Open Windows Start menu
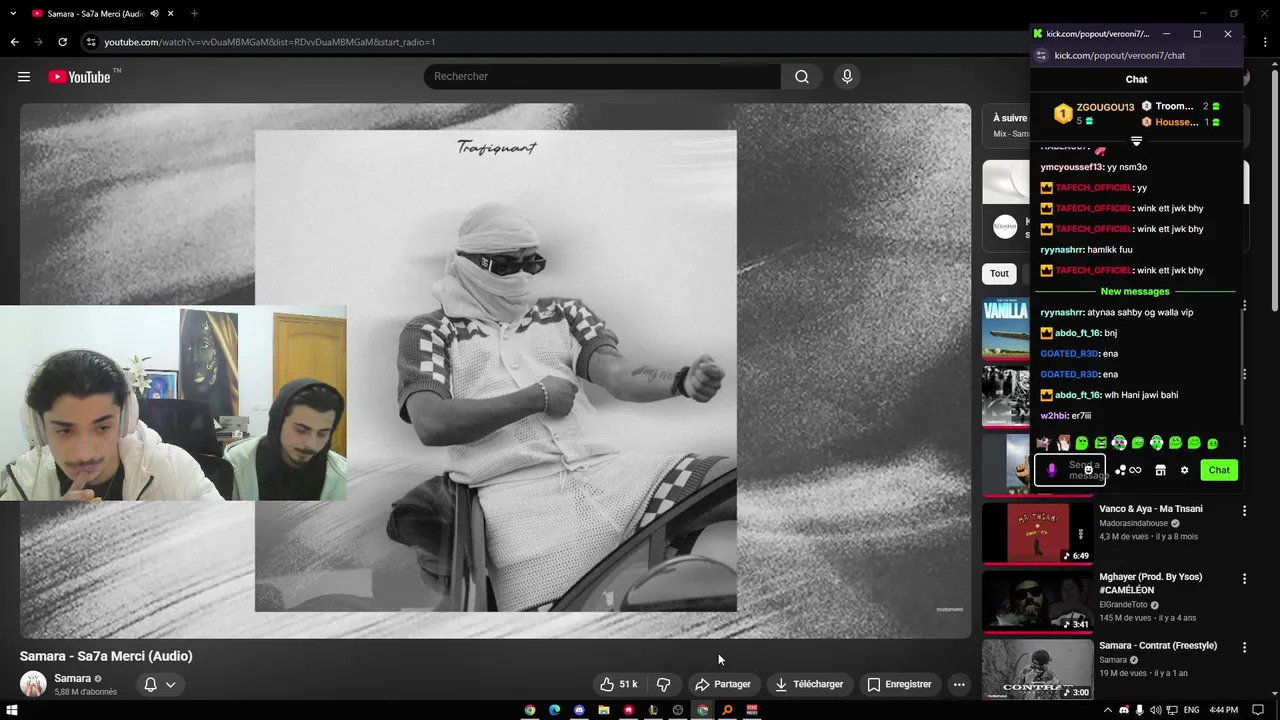Image resolution: width=1280 pixels, height=720 pixels. [12, 710]
